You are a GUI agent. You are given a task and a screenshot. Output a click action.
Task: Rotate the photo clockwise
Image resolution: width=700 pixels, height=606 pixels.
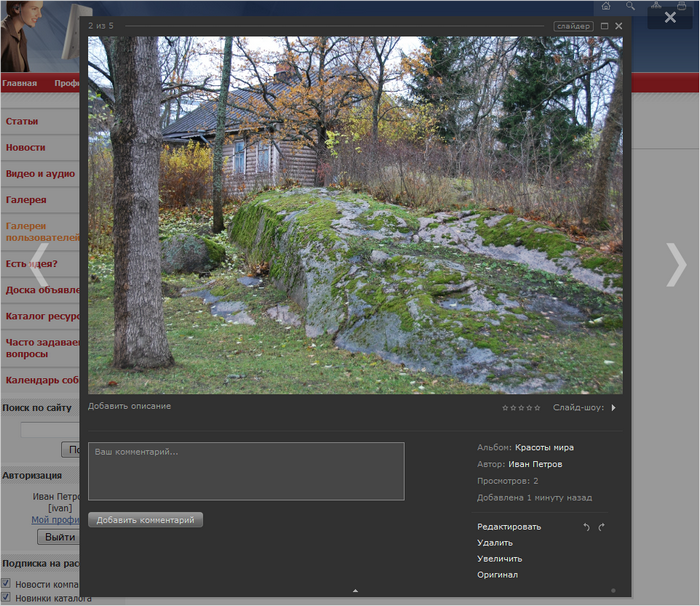pyautogui.click(x=602, y=527)
